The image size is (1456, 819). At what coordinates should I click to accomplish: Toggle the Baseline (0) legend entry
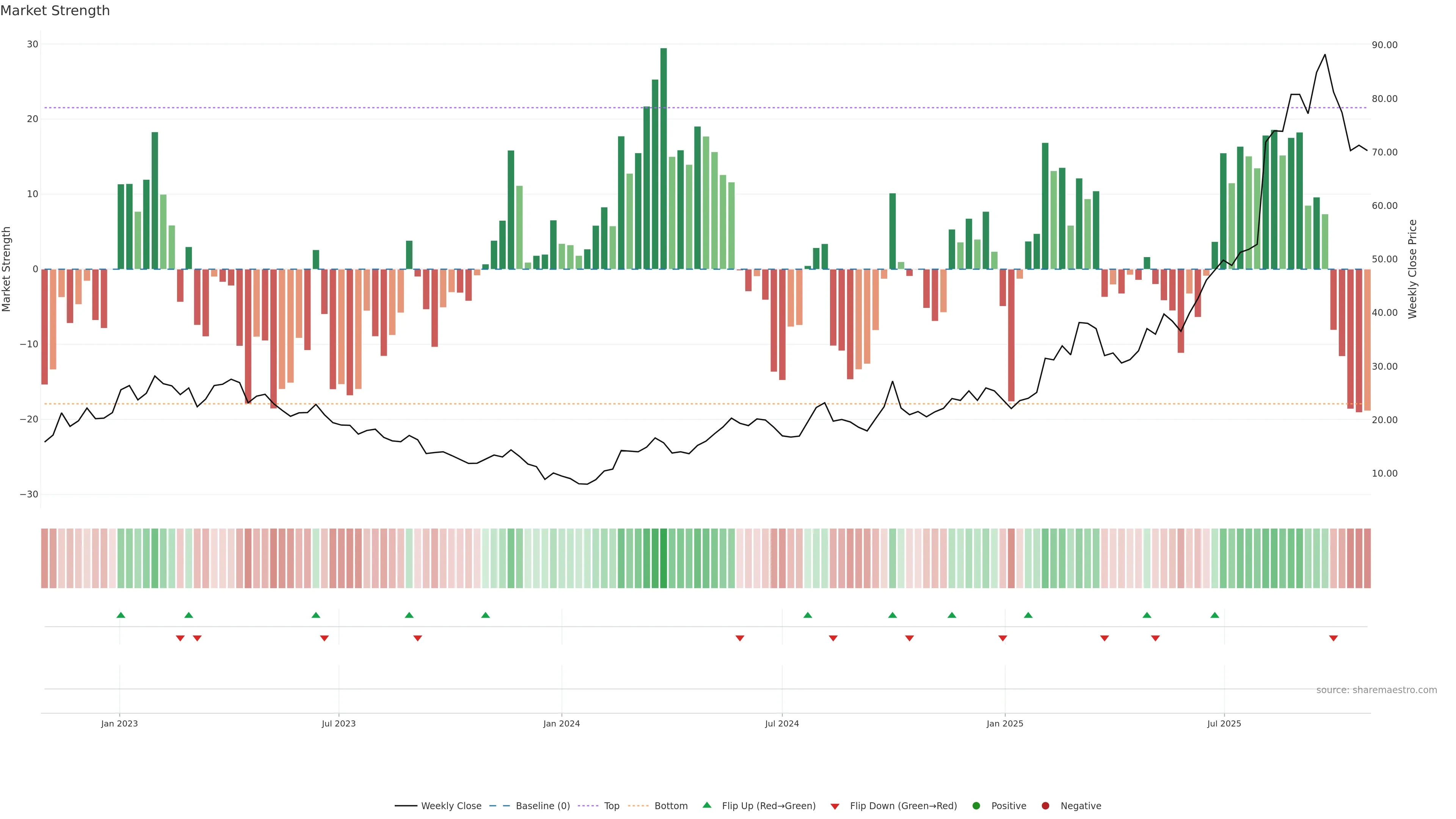(x=542, y=806)
